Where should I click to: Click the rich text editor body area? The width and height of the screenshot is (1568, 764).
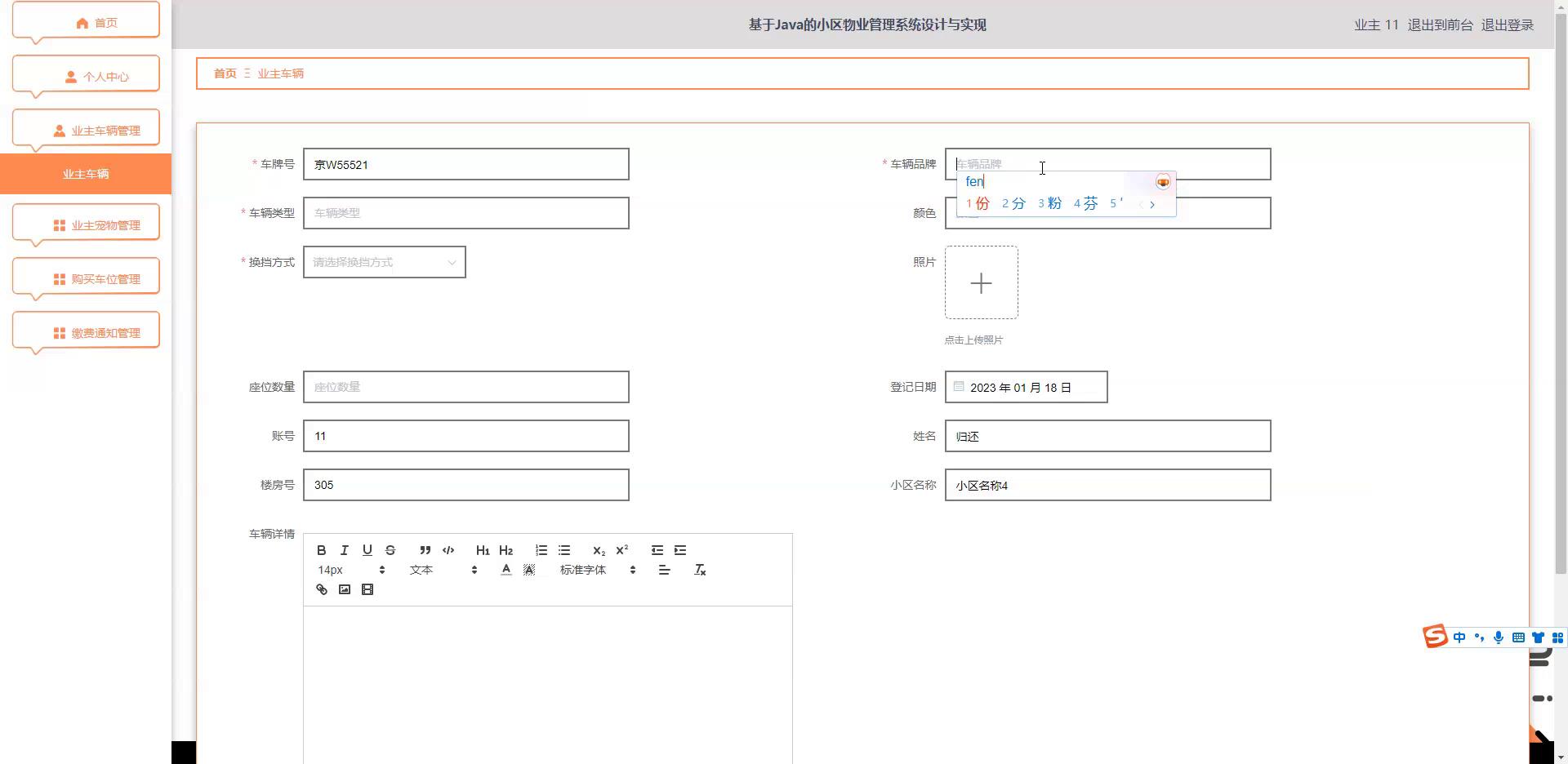tap(547, 684)
